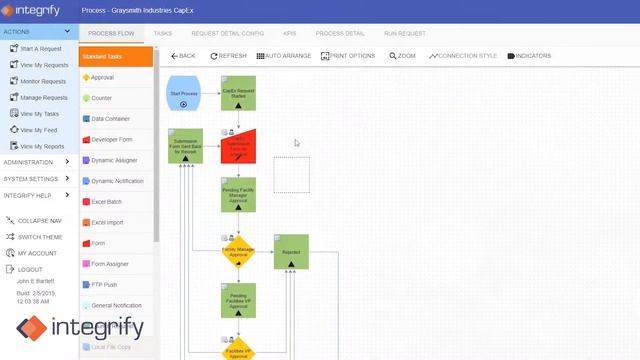Image resolution: width=640 pixels, height=360 pixels.
Task: Switch to the Process Flow tab
Action: point(111,33)
